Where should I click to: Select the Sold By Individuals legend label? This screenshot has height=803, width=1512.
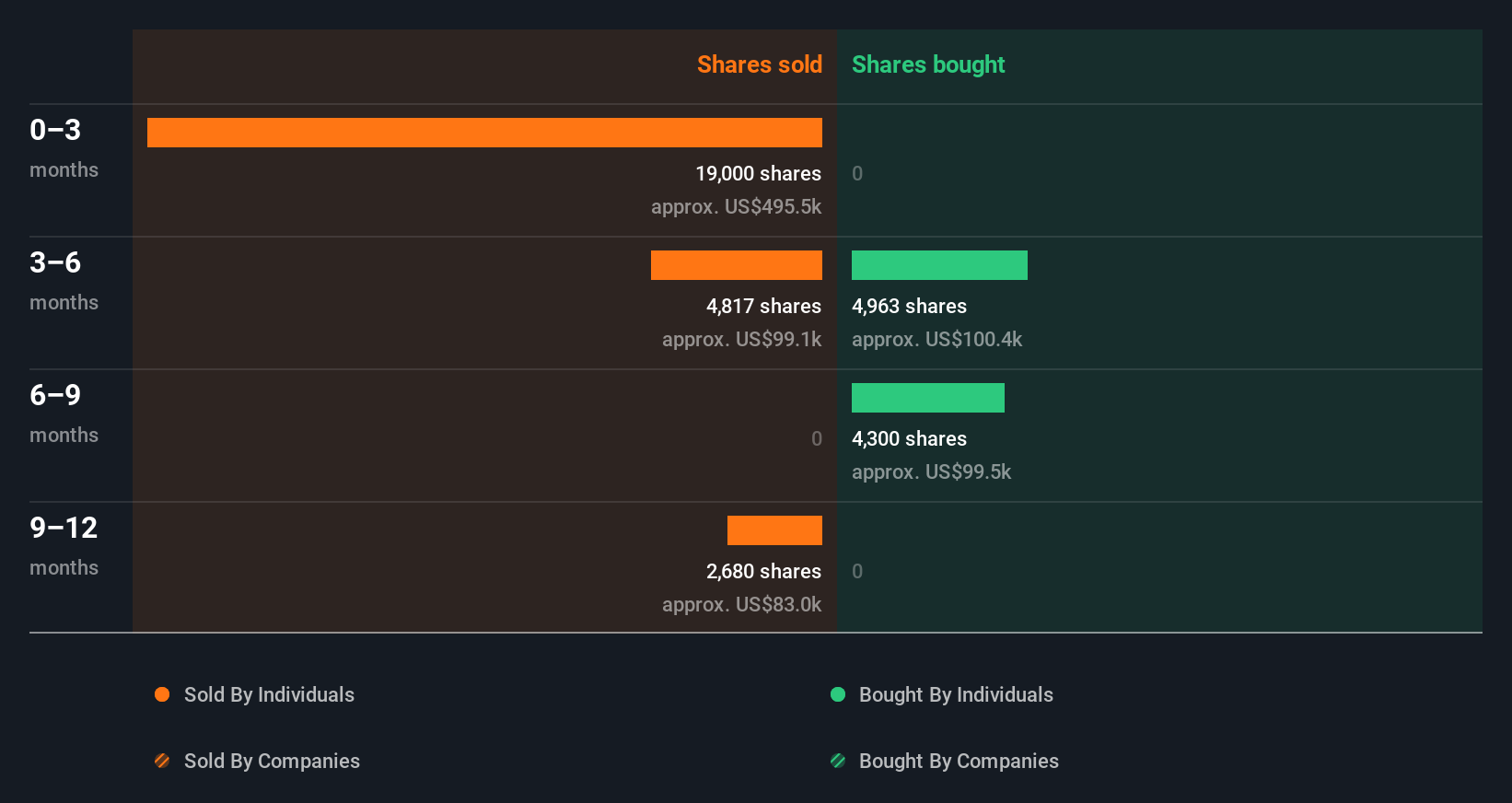click(269, 694)
